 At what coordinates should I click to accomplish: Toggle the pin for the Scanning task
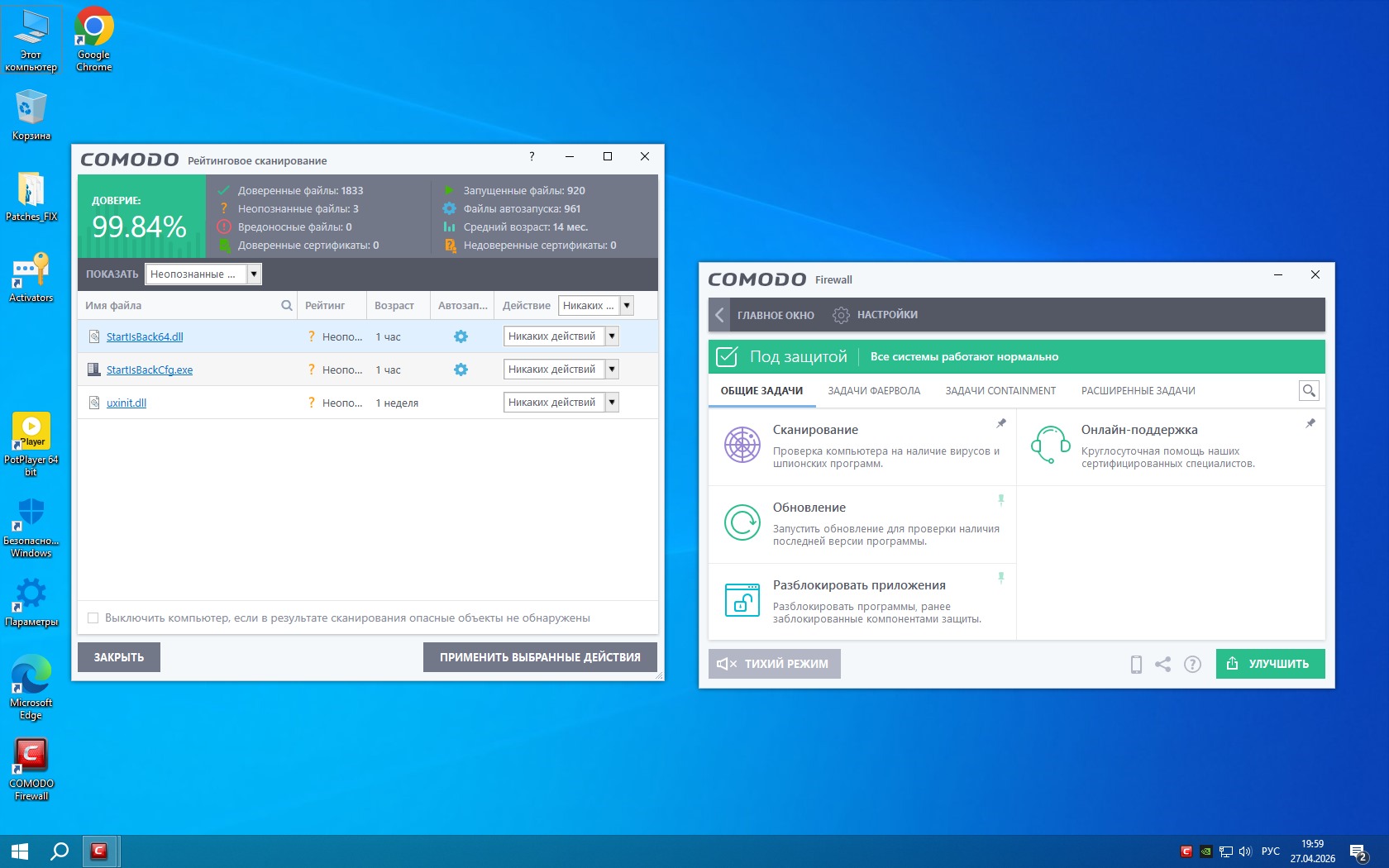1001,423
